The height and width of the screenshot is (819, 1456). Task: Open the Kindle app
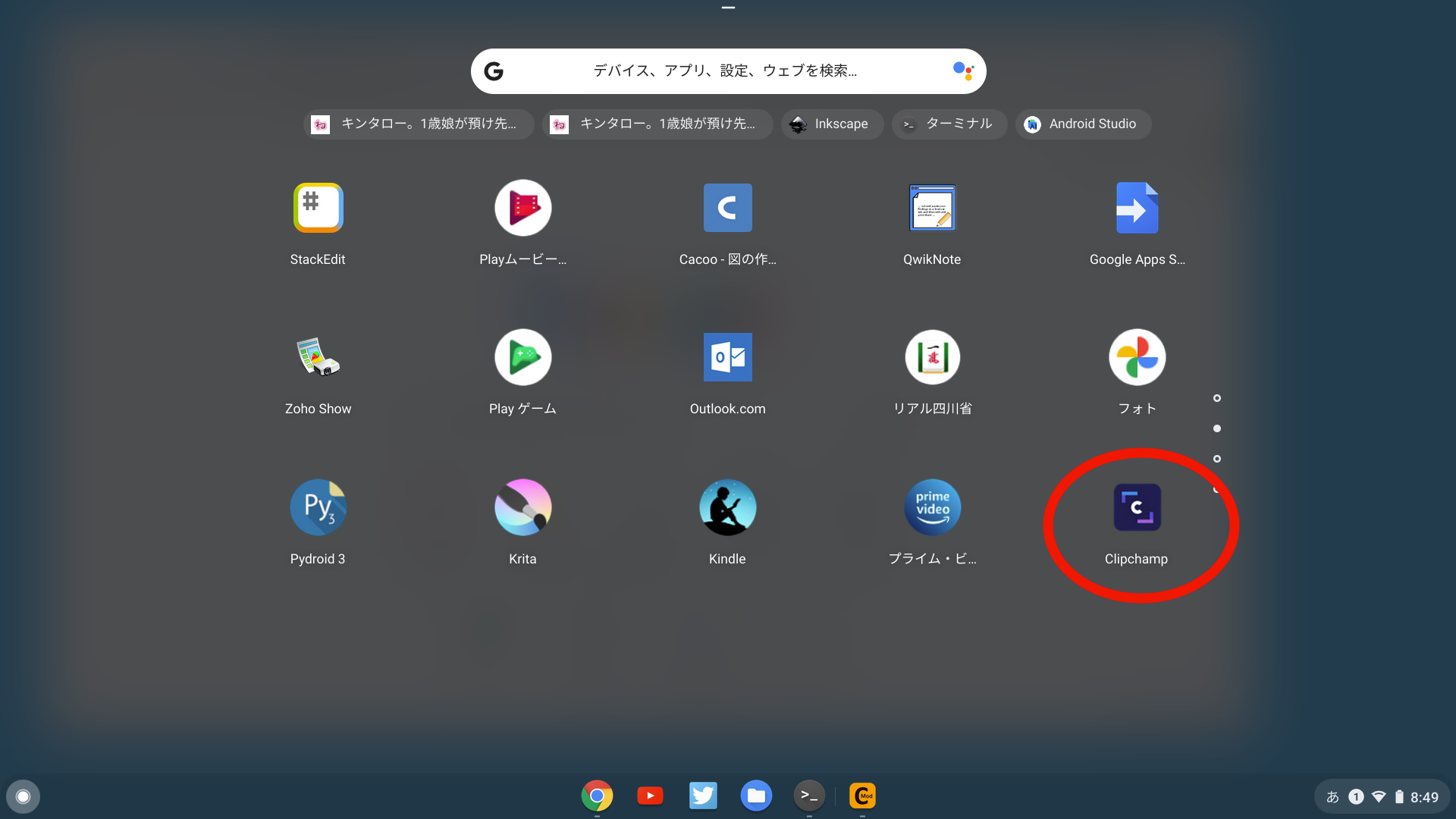pos(727,508)
